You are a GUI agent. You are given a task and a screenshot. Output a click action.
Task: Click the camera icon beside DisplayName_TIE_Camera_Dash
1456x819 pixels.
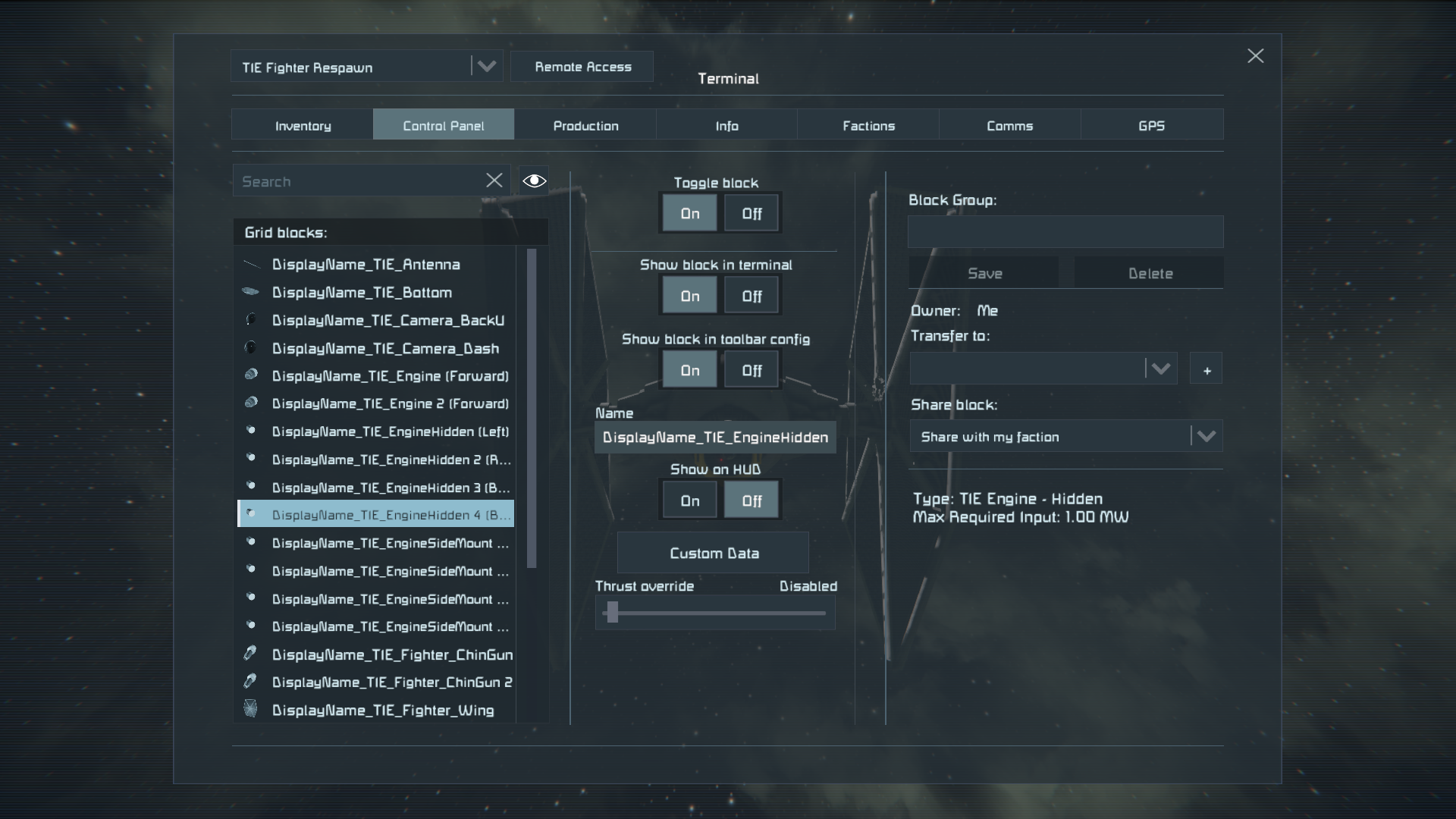(251, 347)
